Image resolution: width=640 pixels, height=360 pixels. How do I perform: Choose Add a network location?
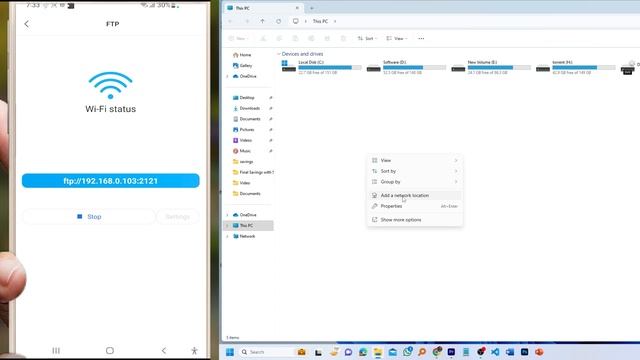coord(415,196)
